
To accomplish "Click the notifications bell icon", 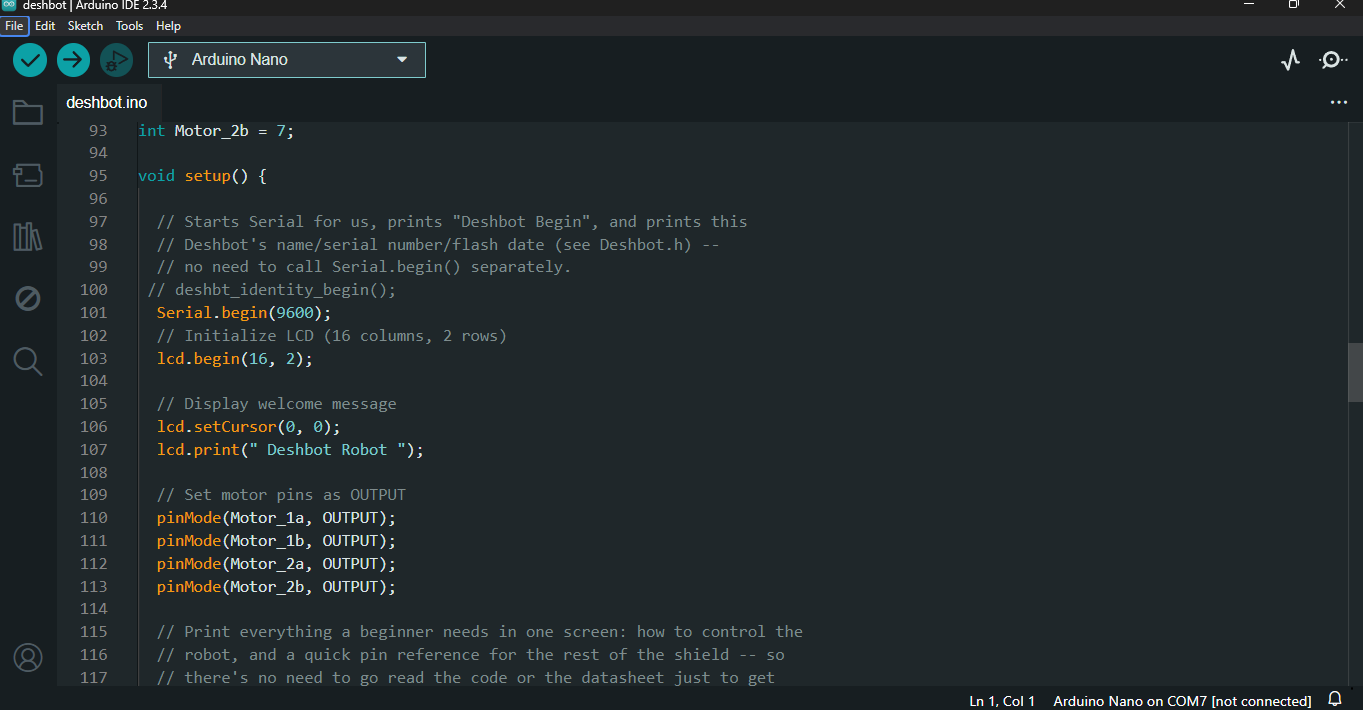I will (x=1335, y=699).
